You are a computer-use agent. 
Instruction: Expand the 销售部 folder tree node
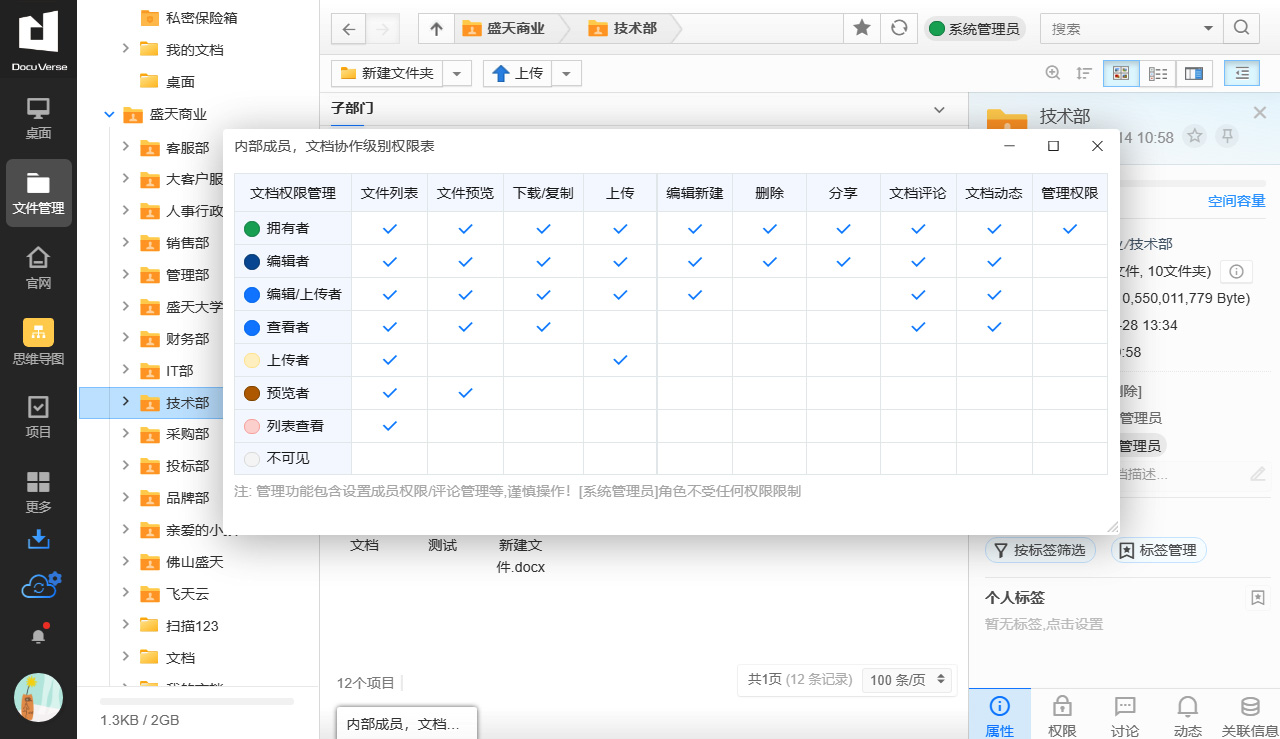pyautogui.click(x=125, y=243)
